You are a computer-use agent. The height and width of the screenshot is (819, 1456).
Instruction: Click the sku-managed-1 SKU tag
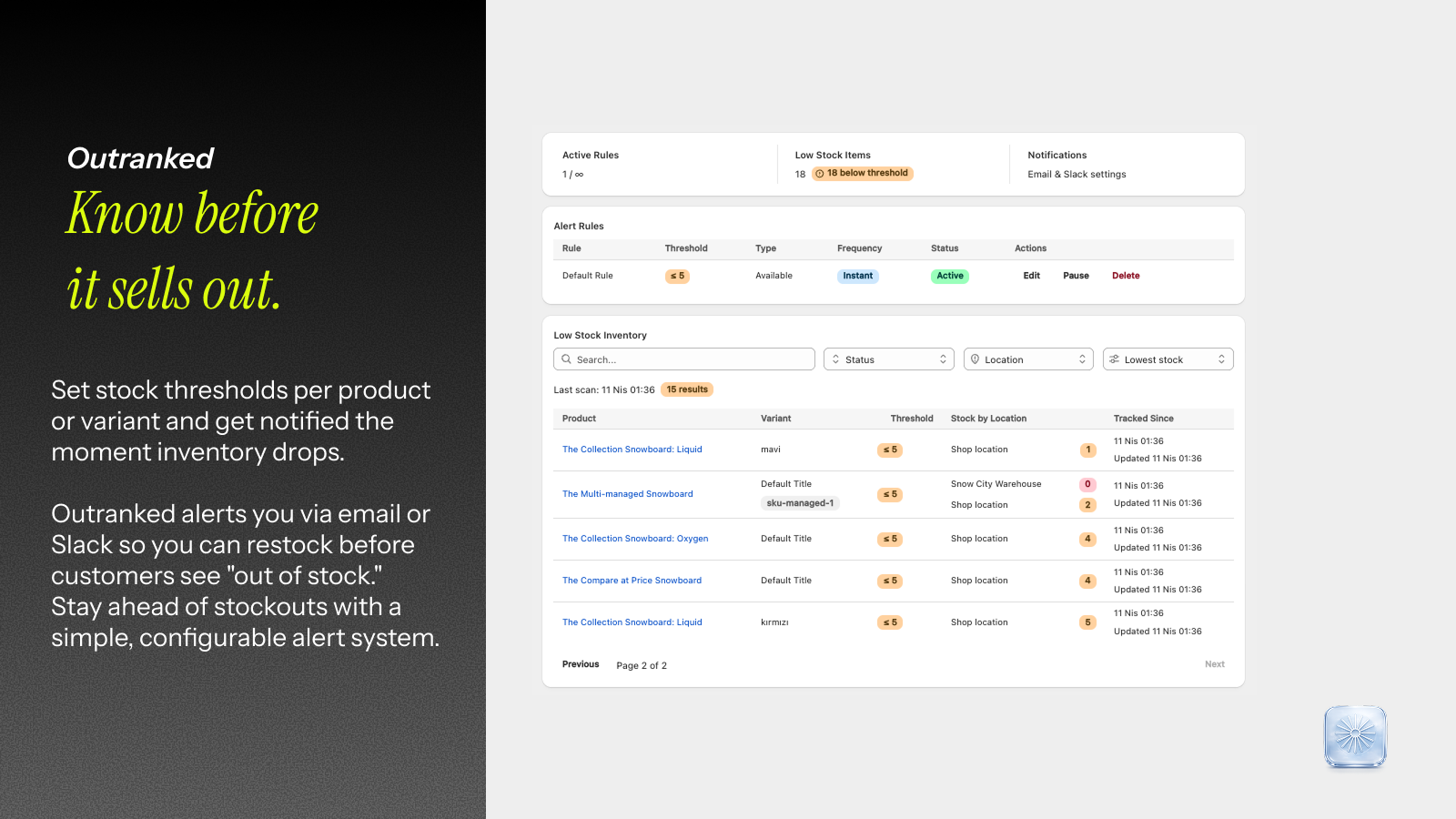coord(800,503)
